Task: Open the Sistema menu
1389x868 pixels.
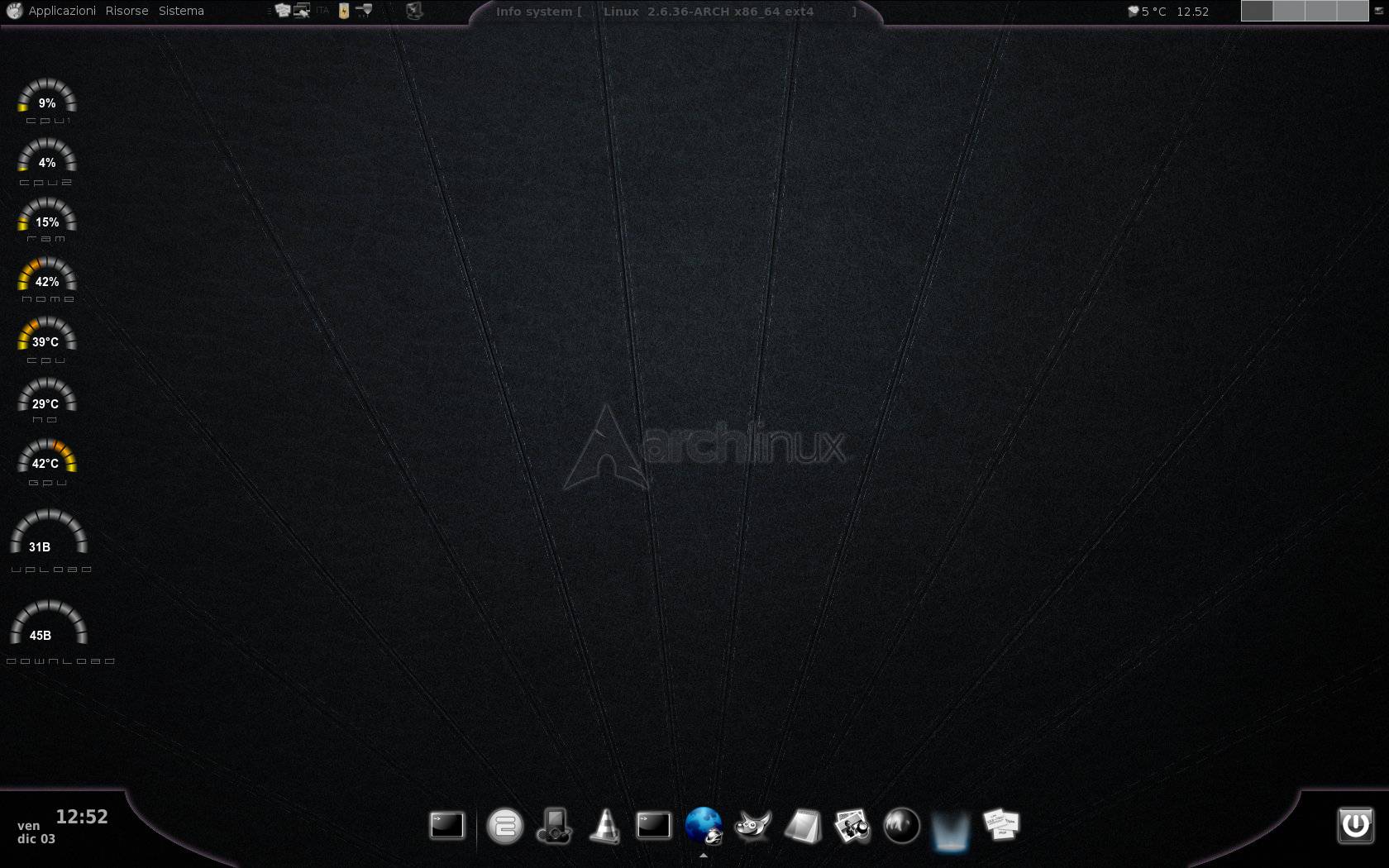Action: [181, 11]
